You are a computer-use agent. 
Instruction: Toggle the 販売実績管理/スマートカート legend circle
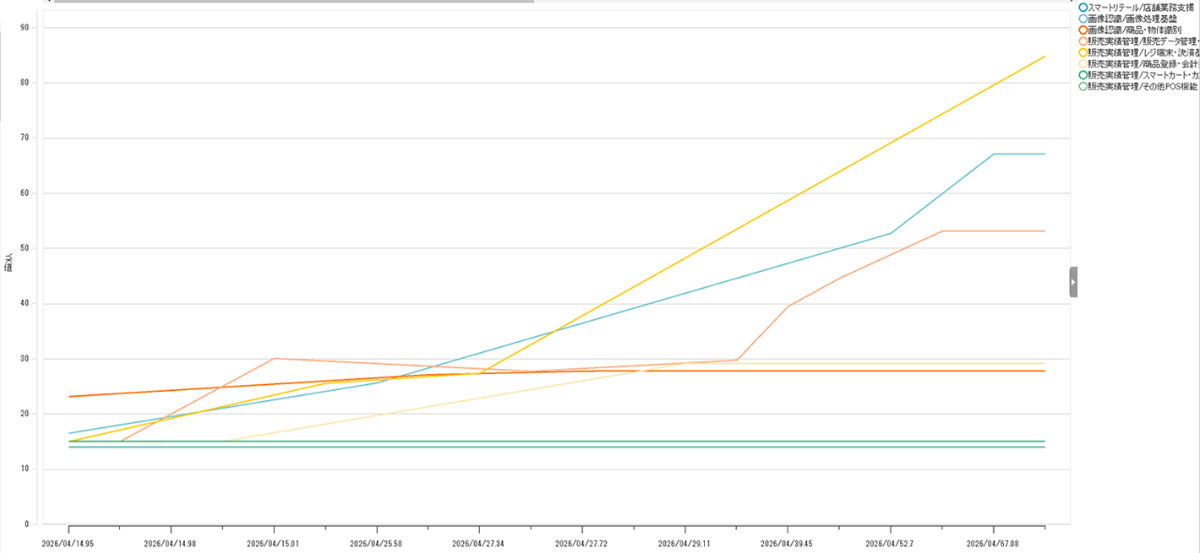click(x=1083, y=75)
